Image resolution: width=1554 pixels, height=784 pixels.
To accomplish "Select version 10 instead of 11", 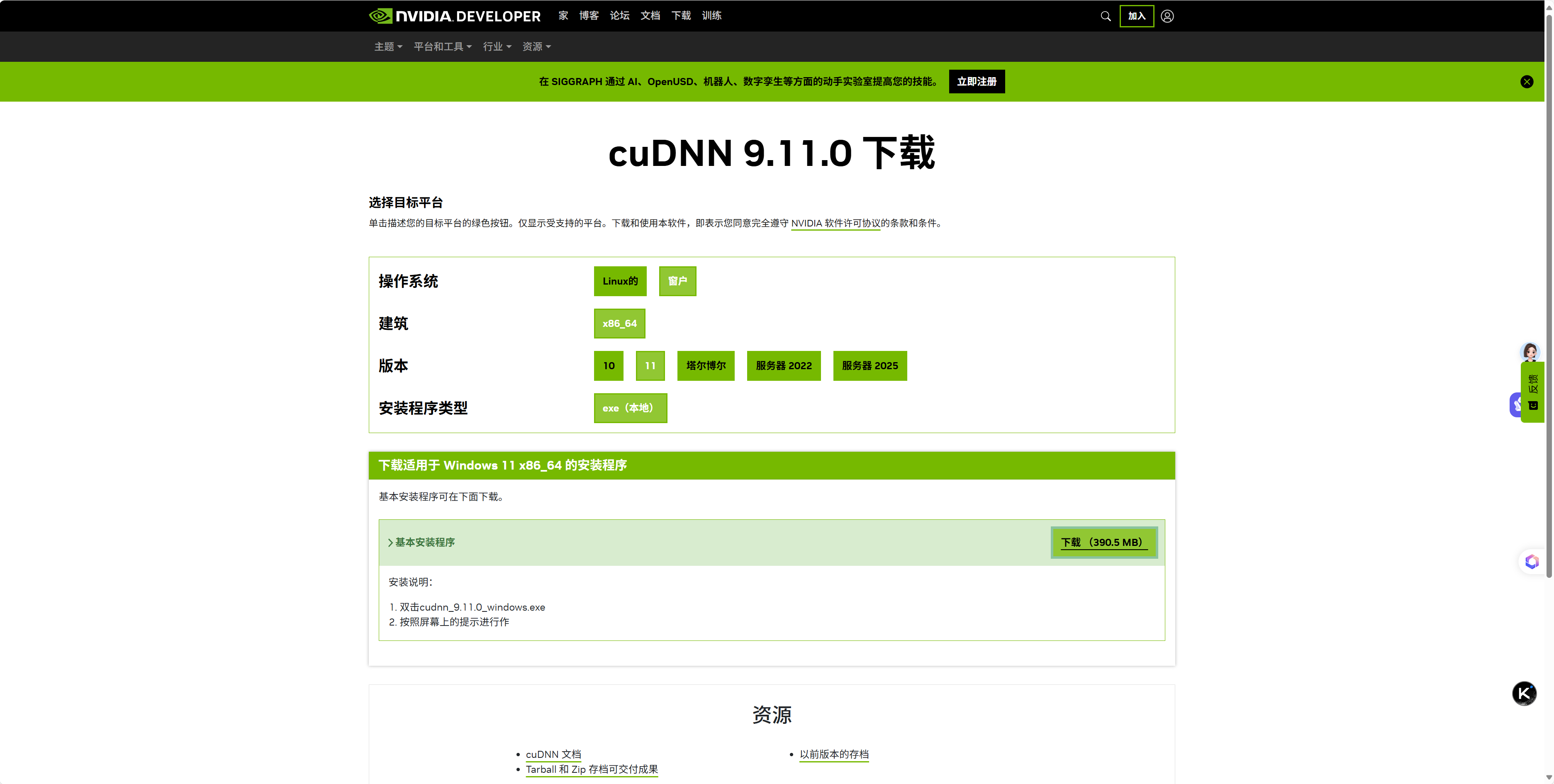I will [x=608, y=365].
